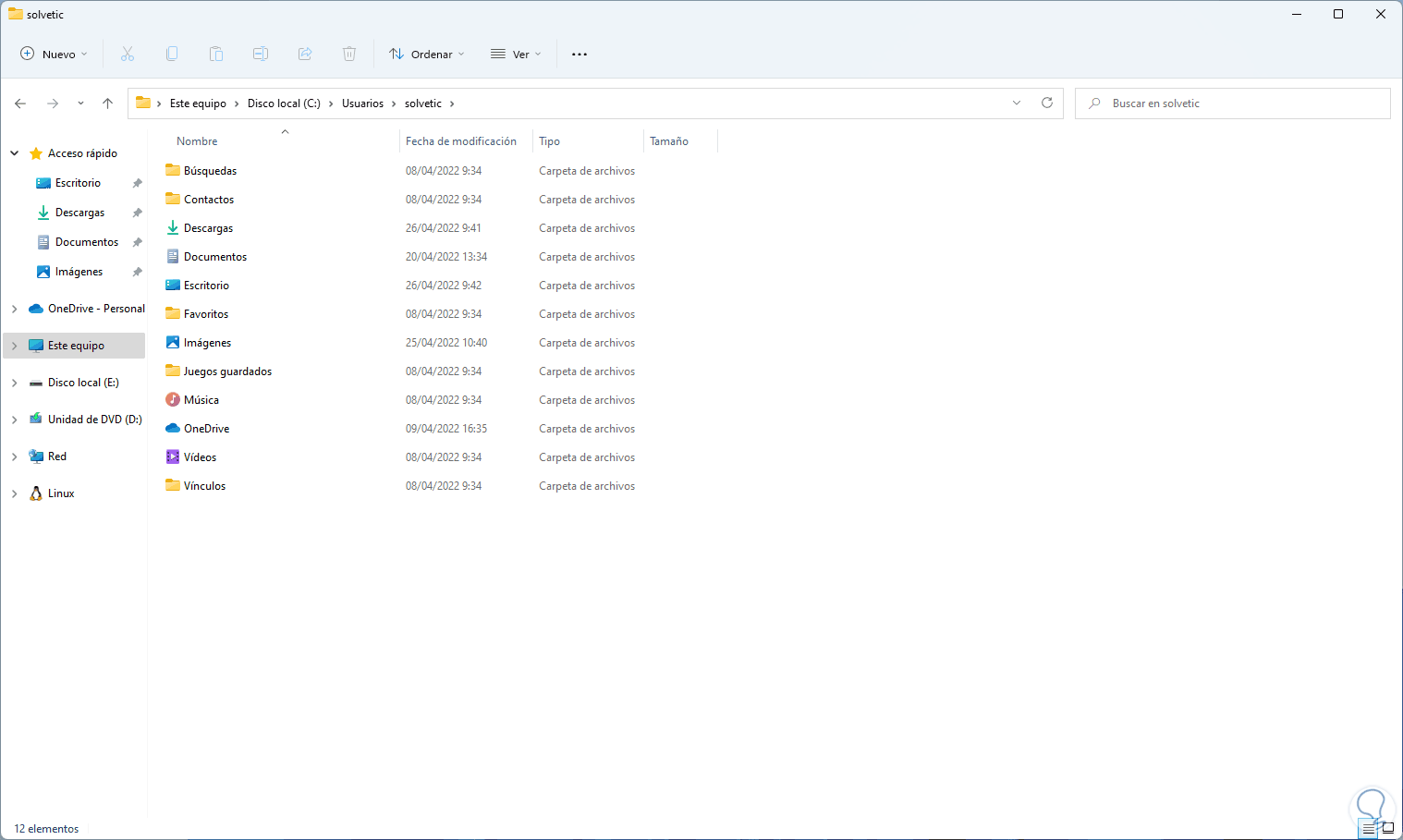1403x840 pixels.
Task: Click in the Buscar en solvetic search box
Action: [1233, 103]
